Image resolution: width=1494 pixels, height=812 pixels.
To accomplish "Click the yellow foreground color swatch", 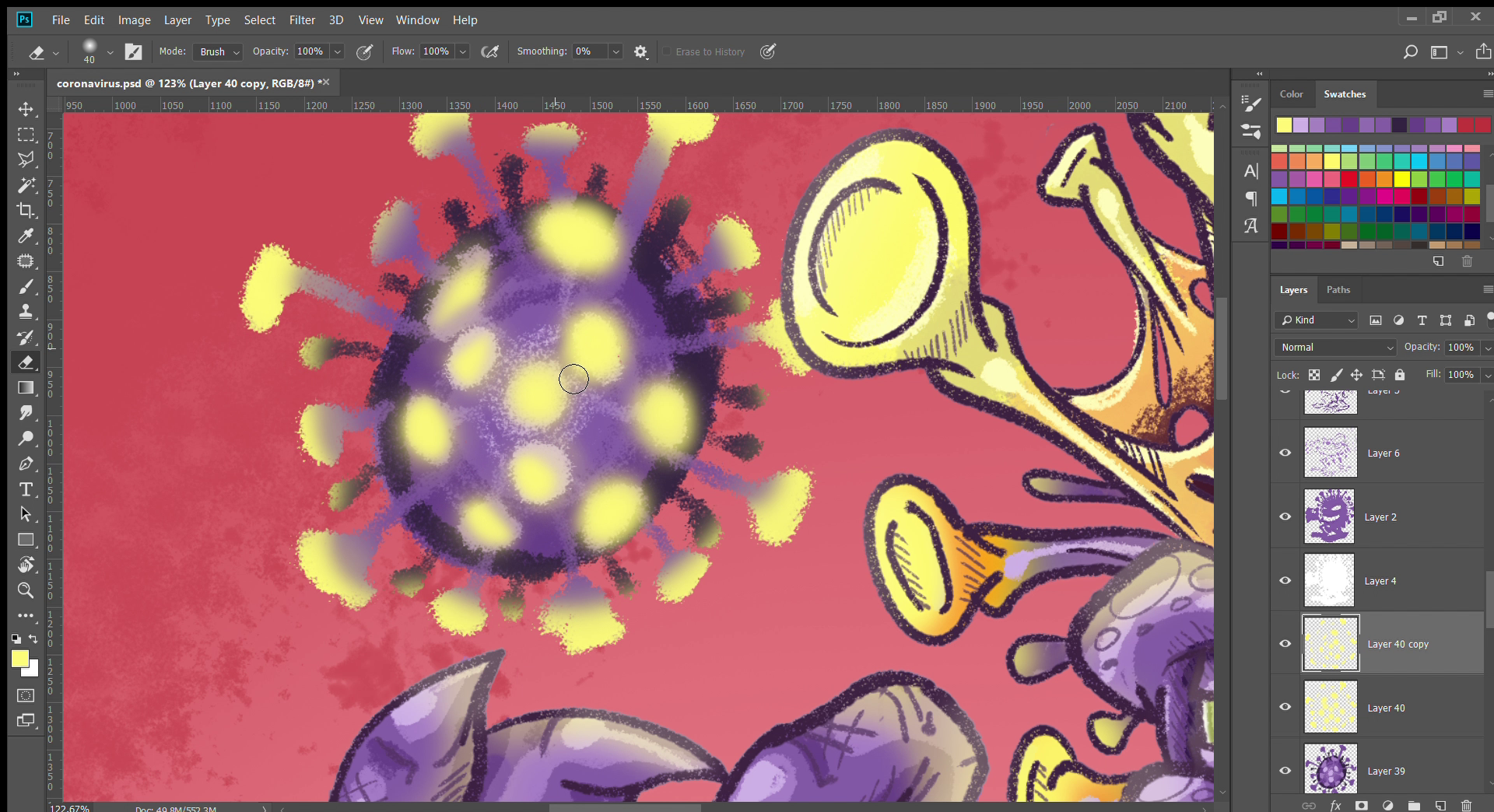I will point(20,660).
